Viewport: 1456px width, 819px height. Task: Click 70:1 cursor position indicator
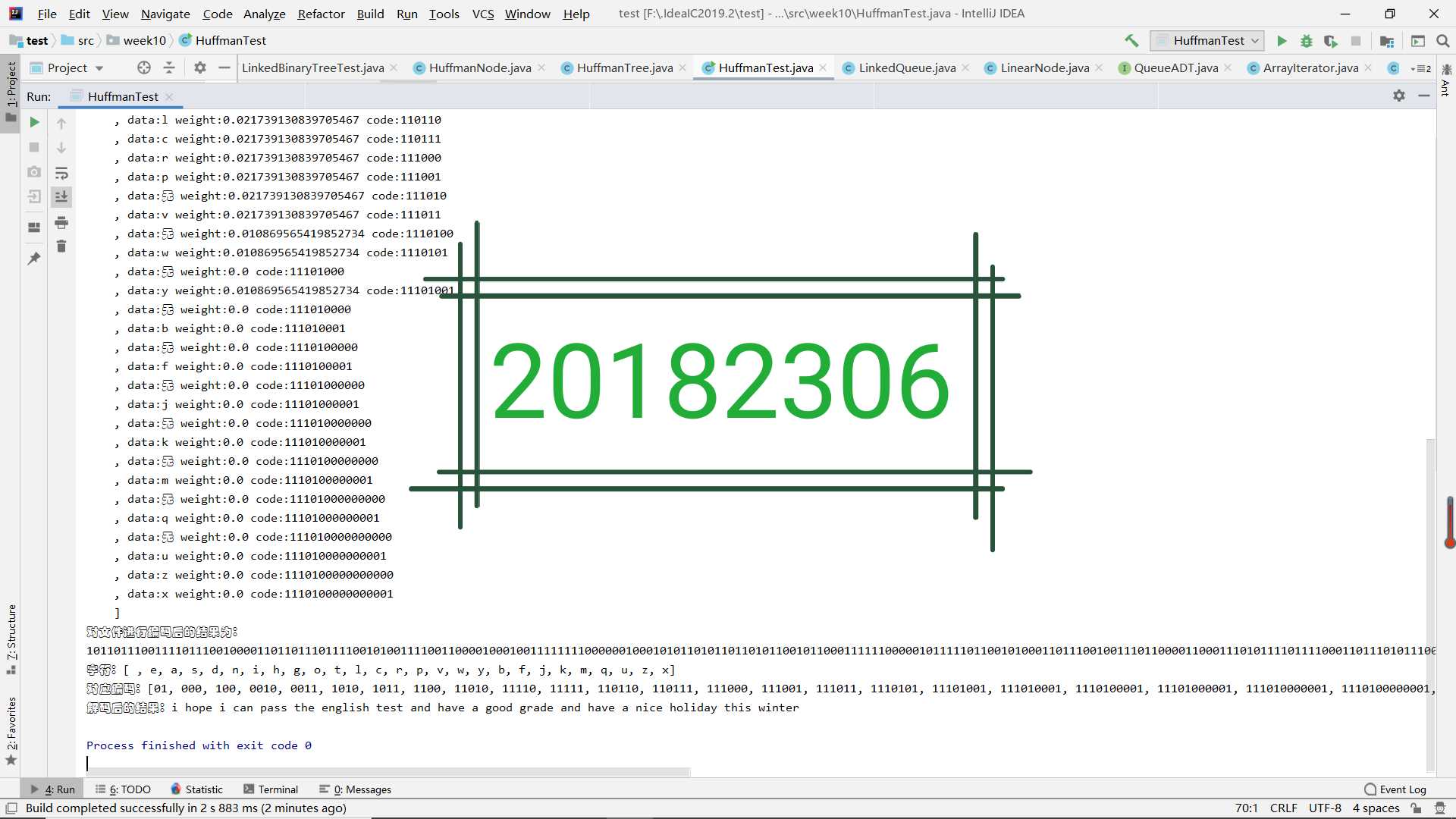[1246, 808]
